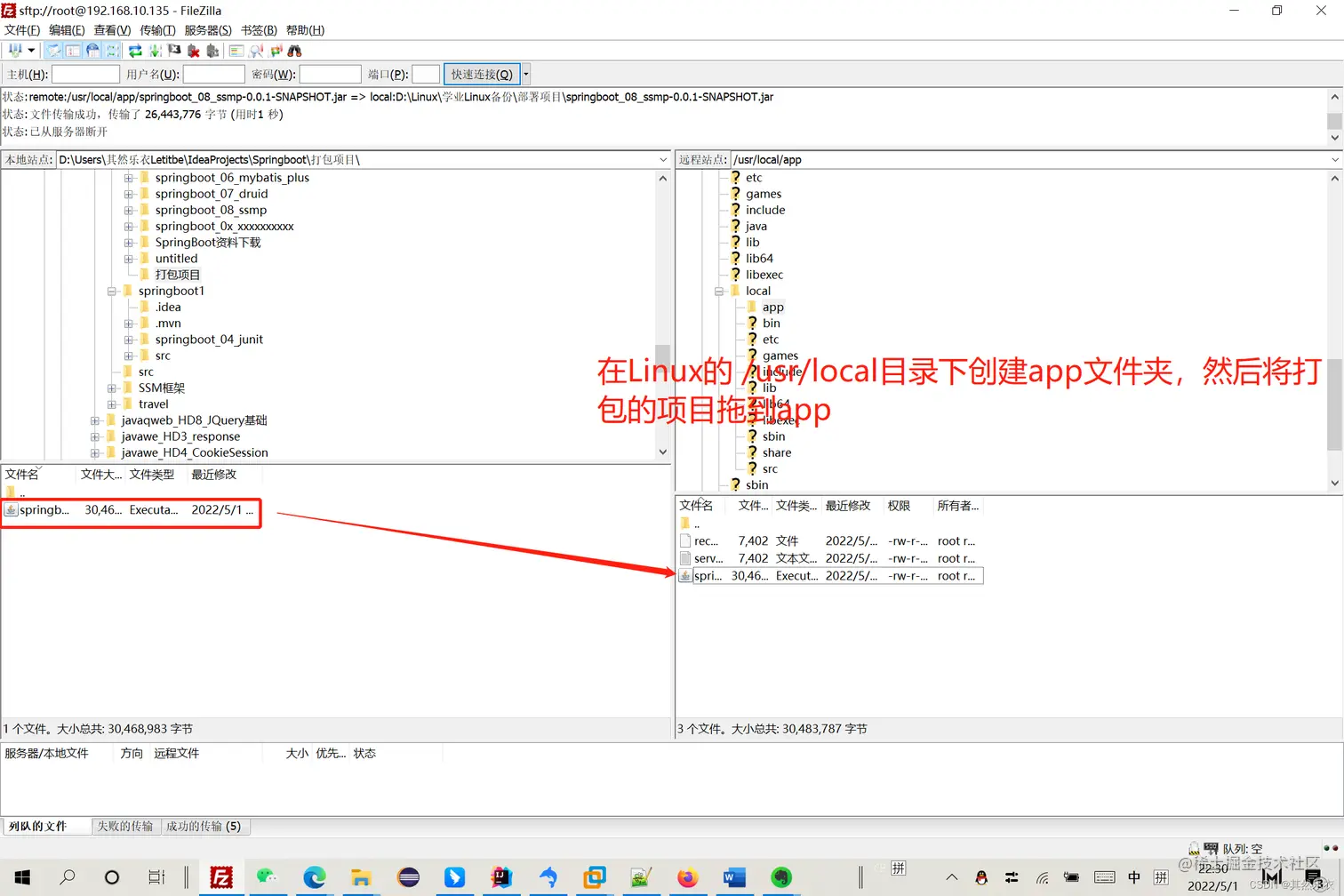Open the Site Manager dropdown arrow
The width and height of the screenshot is (1344, 896).
tap(31, 51)
